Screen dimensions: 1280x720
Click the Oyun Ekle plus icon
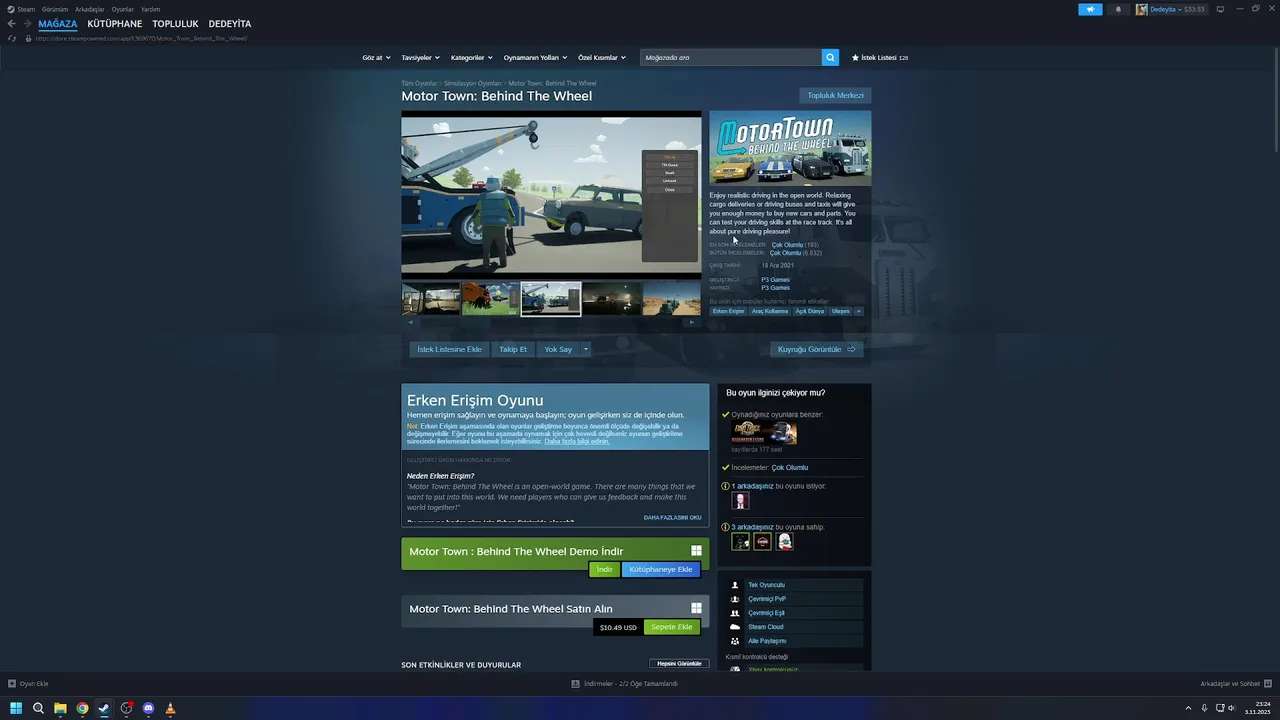pos(12,684)
